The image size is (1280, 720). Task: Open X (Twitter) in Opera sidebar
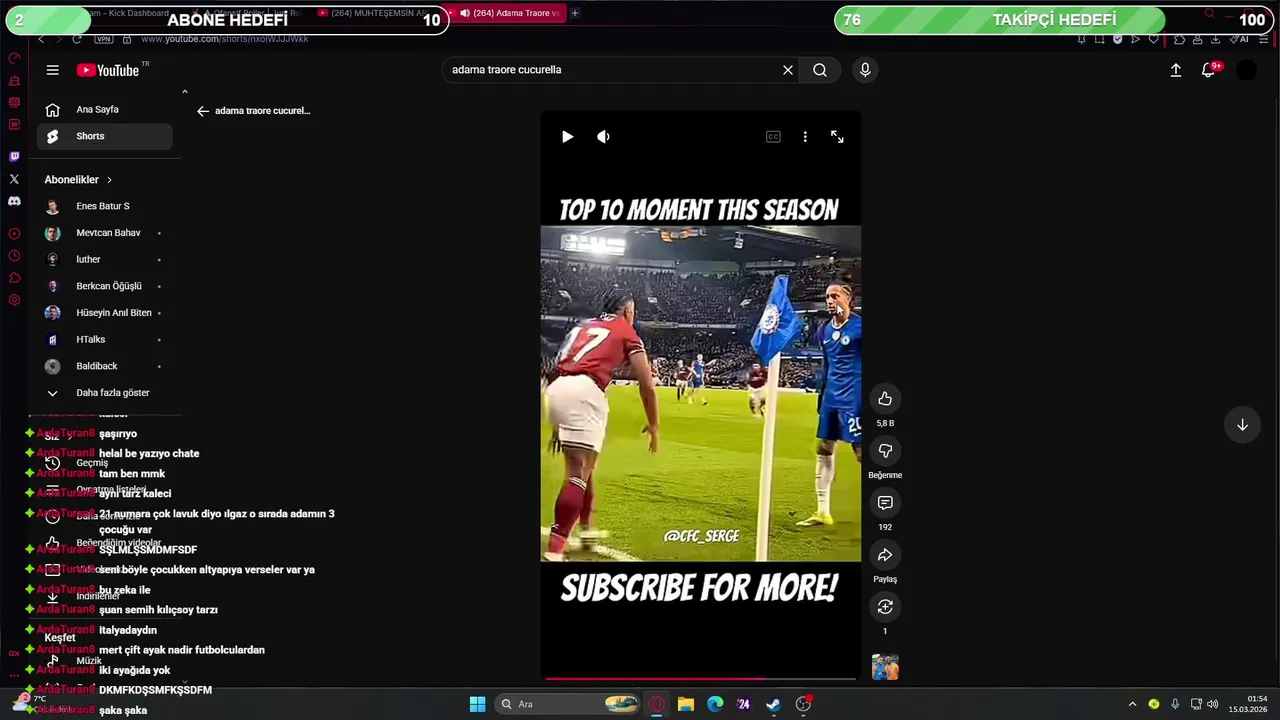click(14, 179)
